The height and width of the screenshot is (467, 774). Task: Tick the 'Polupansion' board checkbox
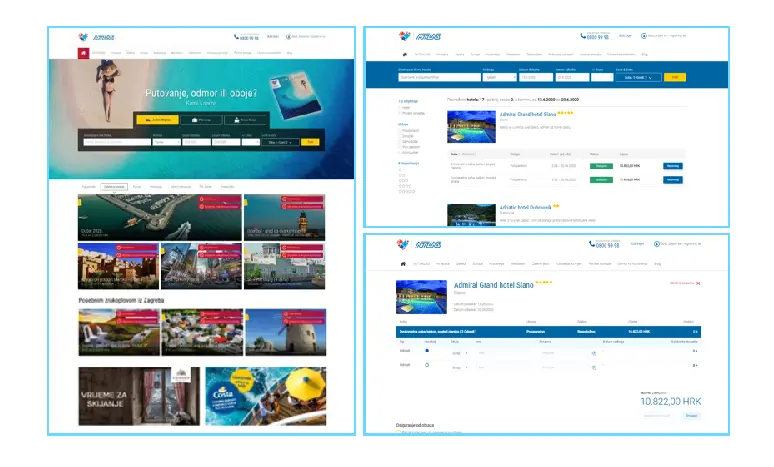[x=400, y=130]
